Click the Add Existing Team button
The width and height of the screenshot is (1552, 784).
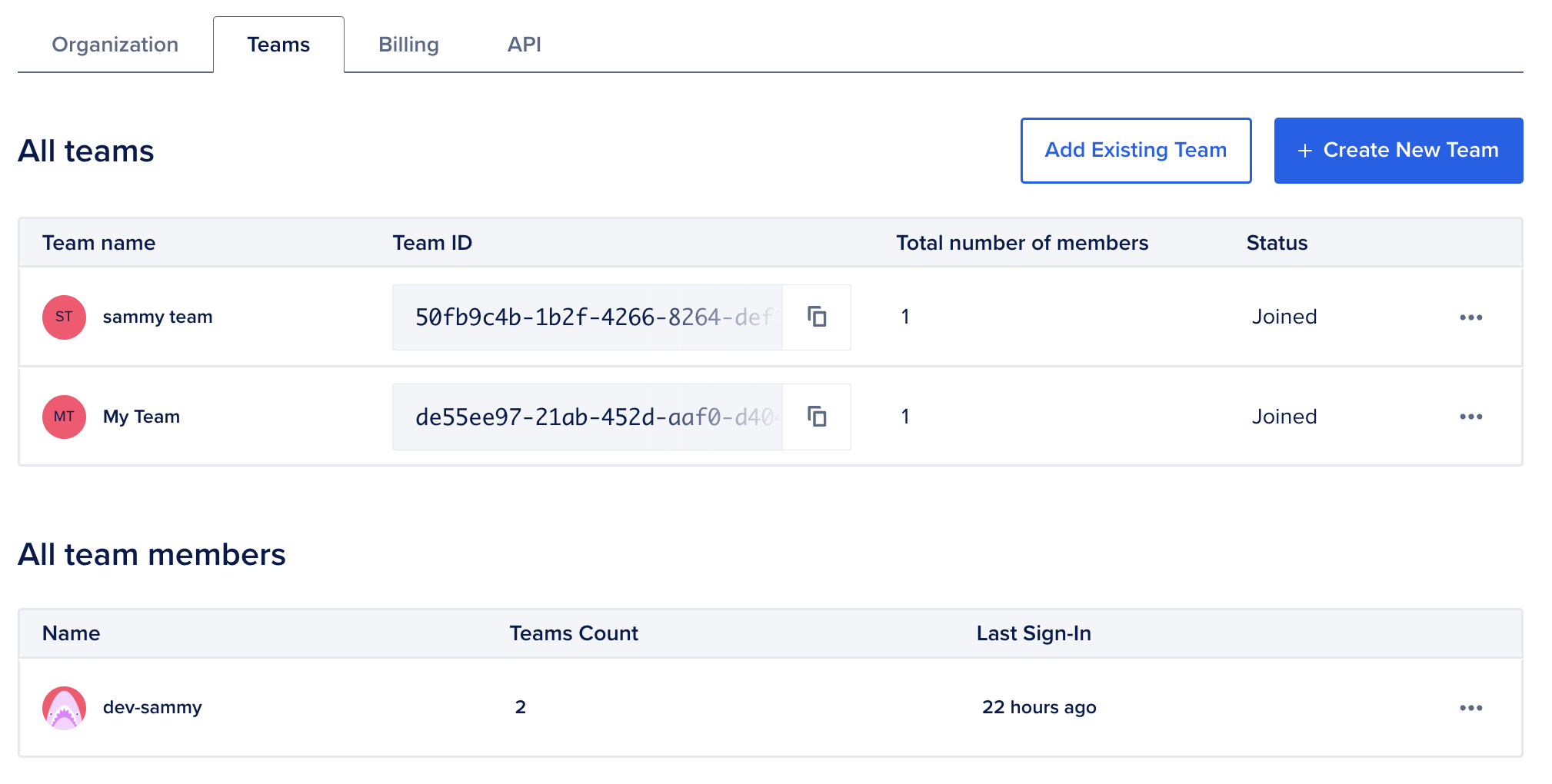[x=1135, y=151]
